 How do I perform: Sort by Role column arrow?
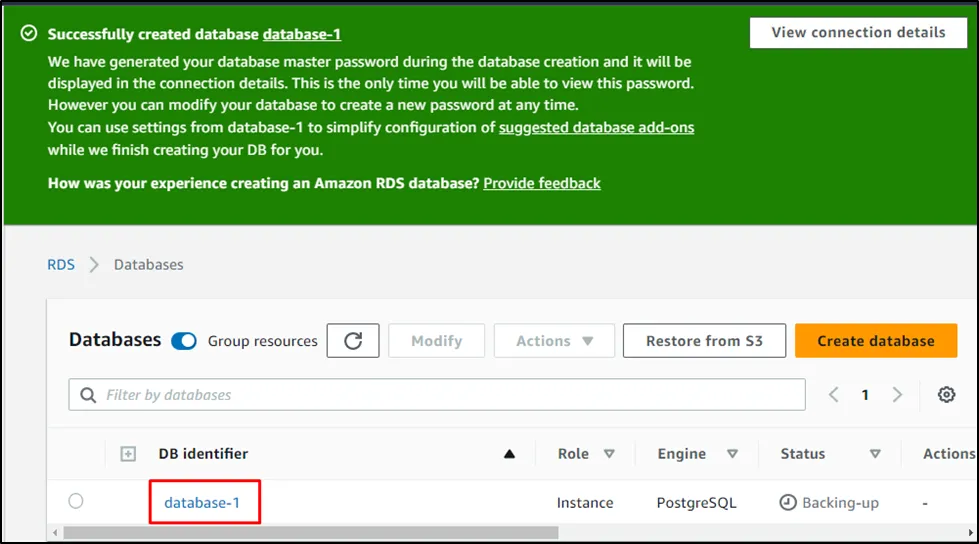[x=609, y=454]
